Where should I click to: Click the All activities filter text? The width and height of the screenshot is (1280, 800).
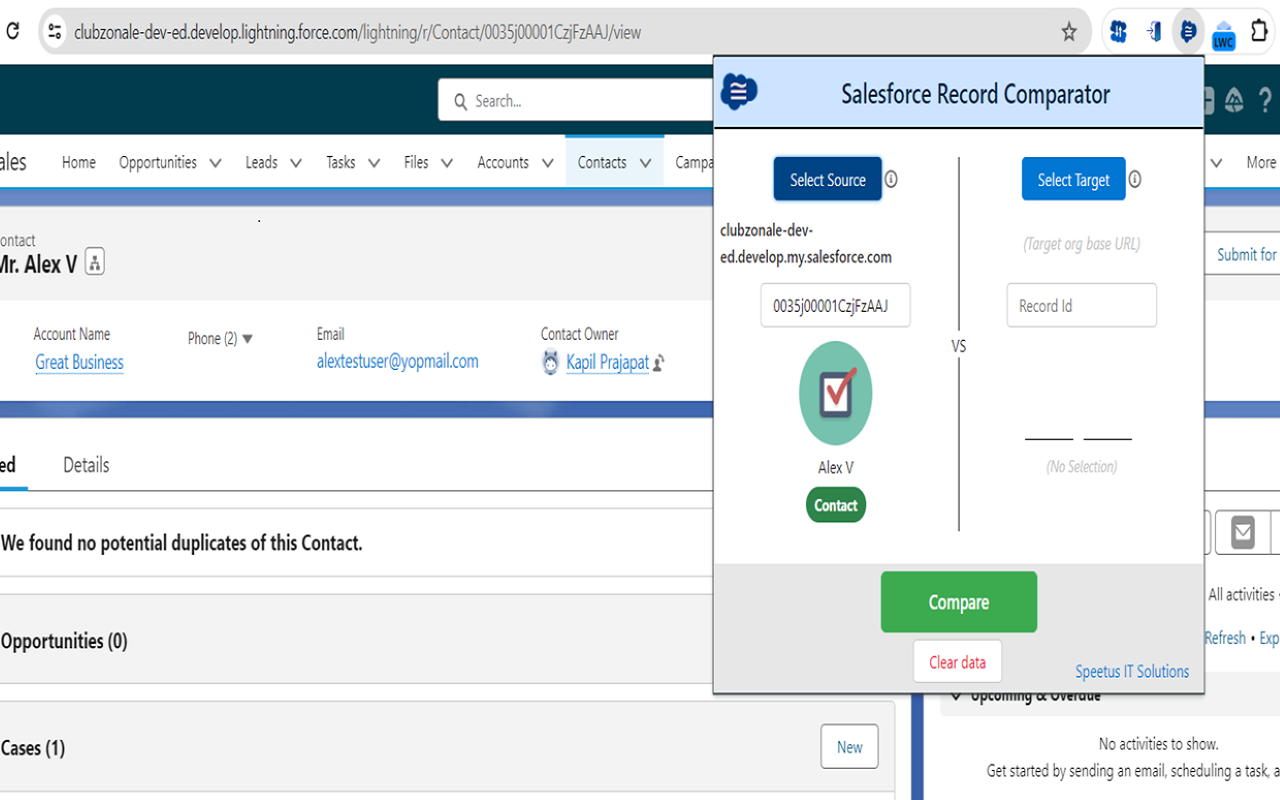1241,594
